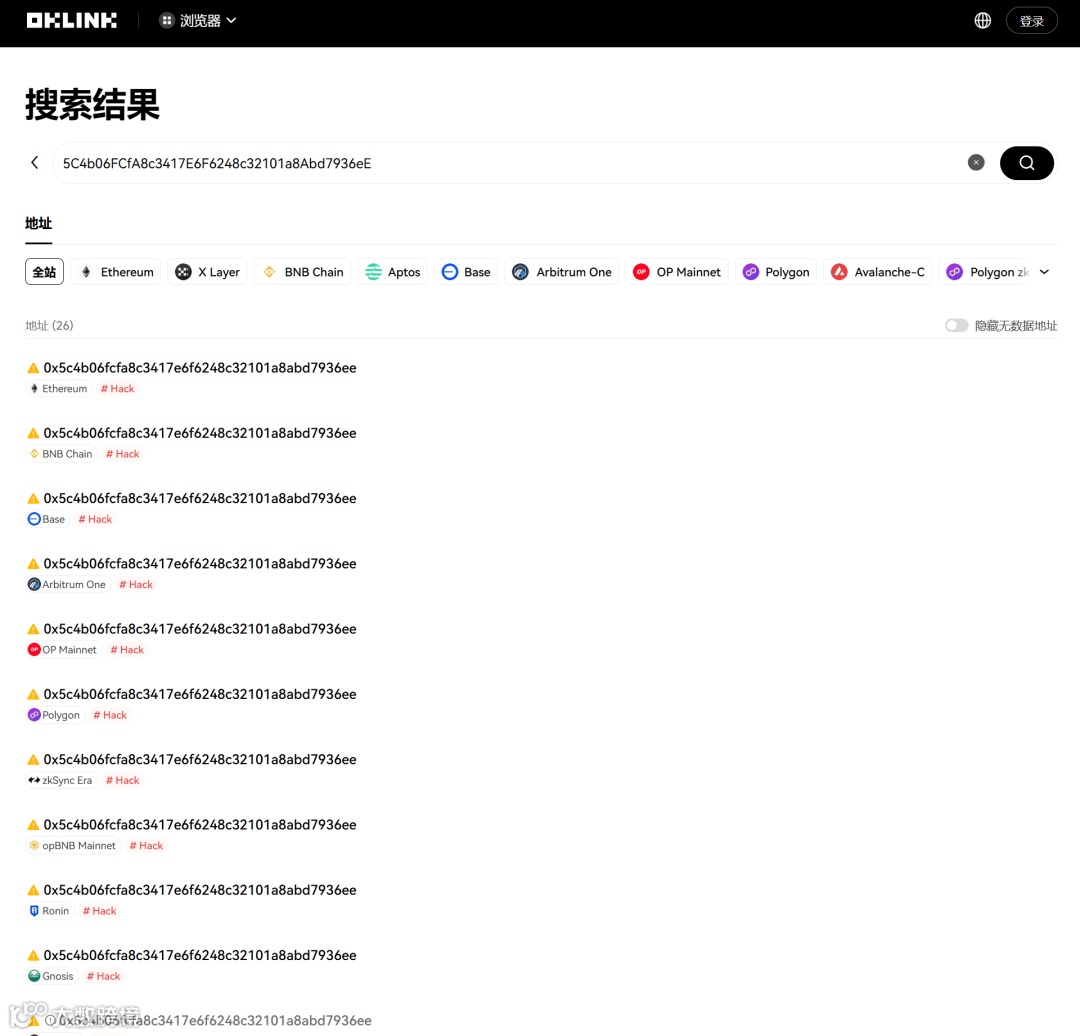The image size is (1080, 1036).
Task: Clear the search field with X
Action: click(975, 163)
